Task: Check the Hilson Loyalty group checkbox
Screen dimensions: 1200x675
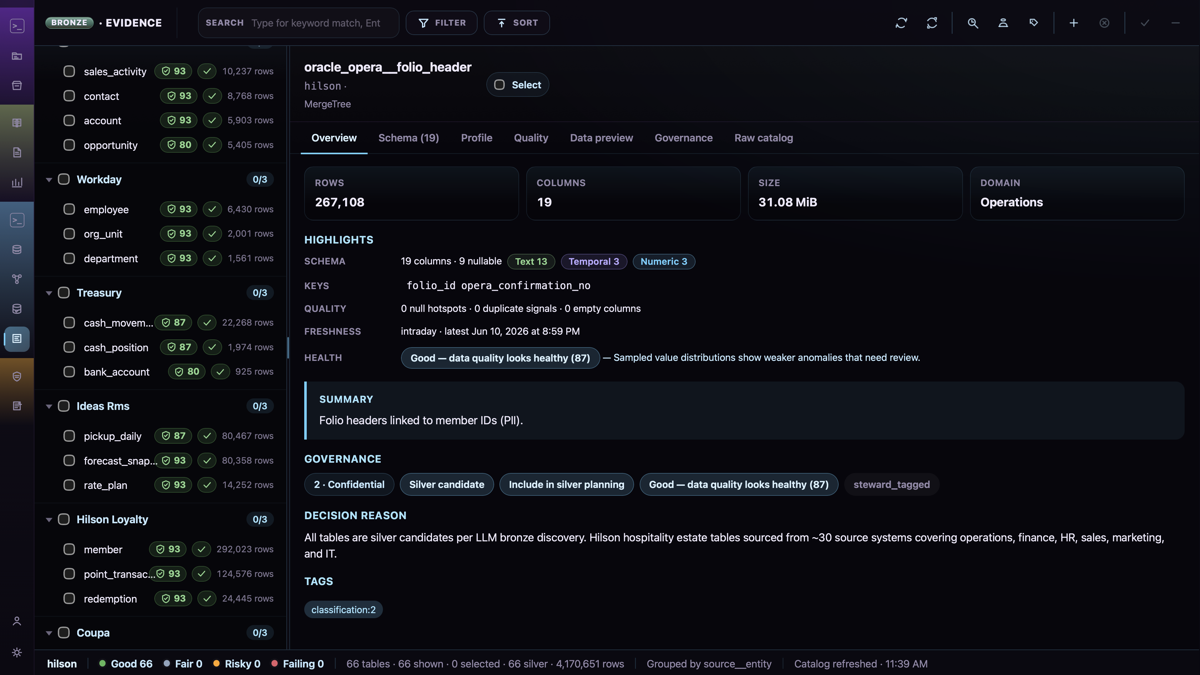Action: point(64,520)
